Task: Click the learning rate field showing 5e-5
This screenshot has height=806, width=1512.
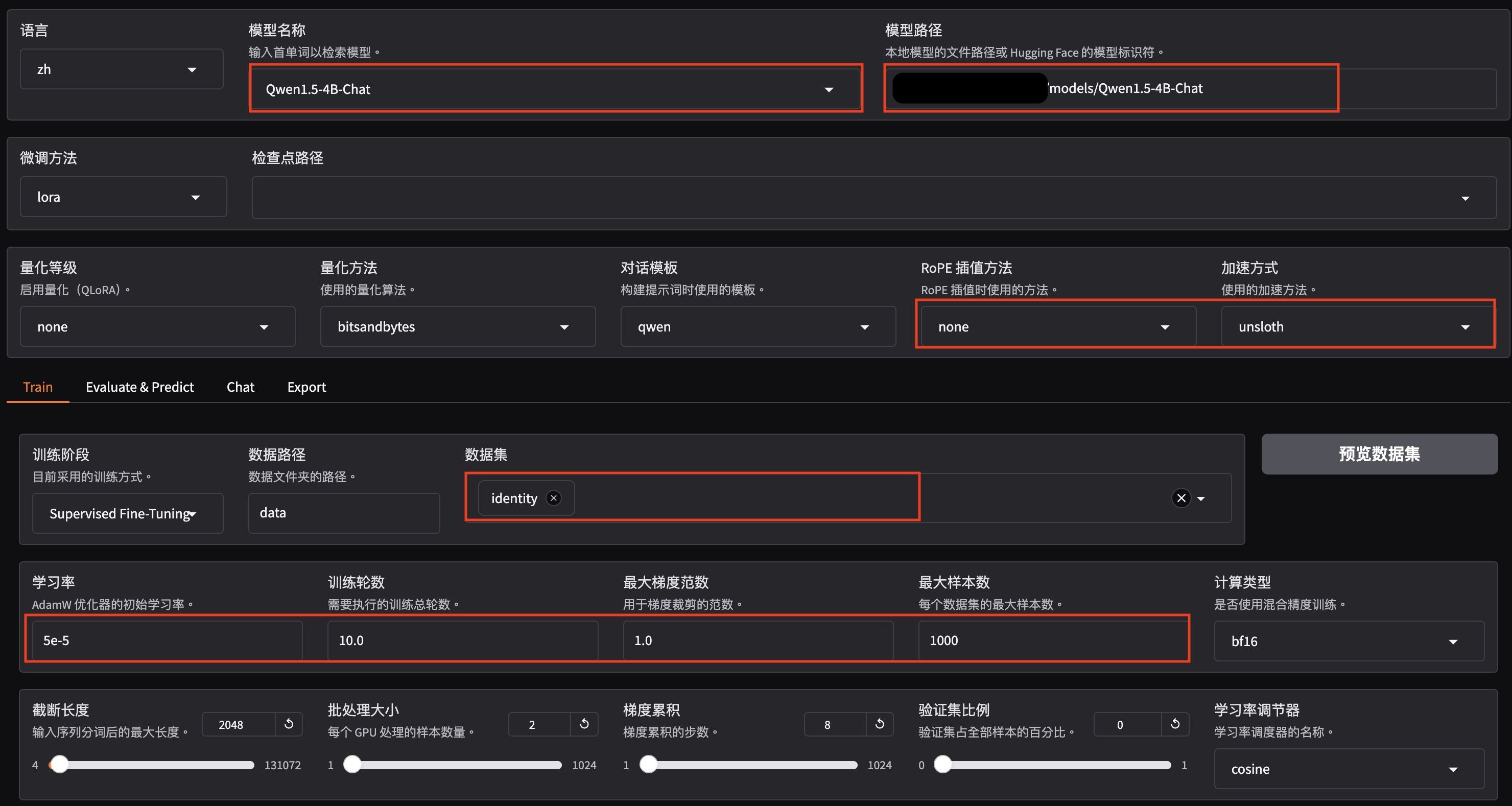Action: pos(167,641)
